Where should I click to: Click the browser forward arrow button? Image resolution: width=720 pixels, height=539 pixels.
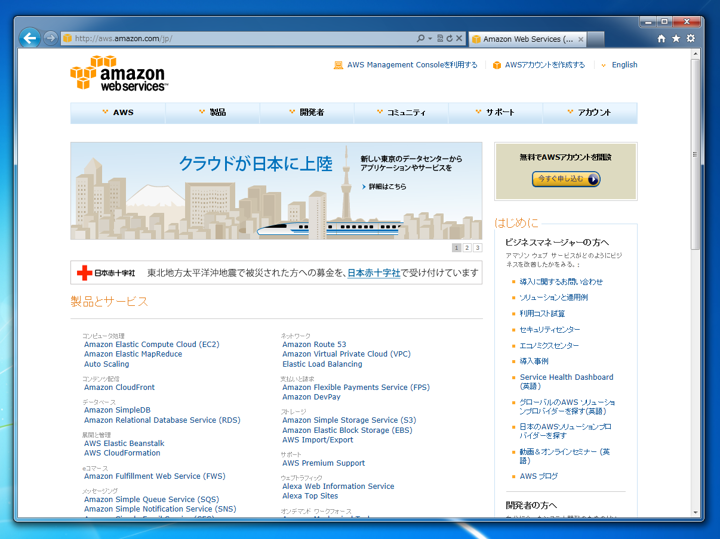(x=51, y=38)
